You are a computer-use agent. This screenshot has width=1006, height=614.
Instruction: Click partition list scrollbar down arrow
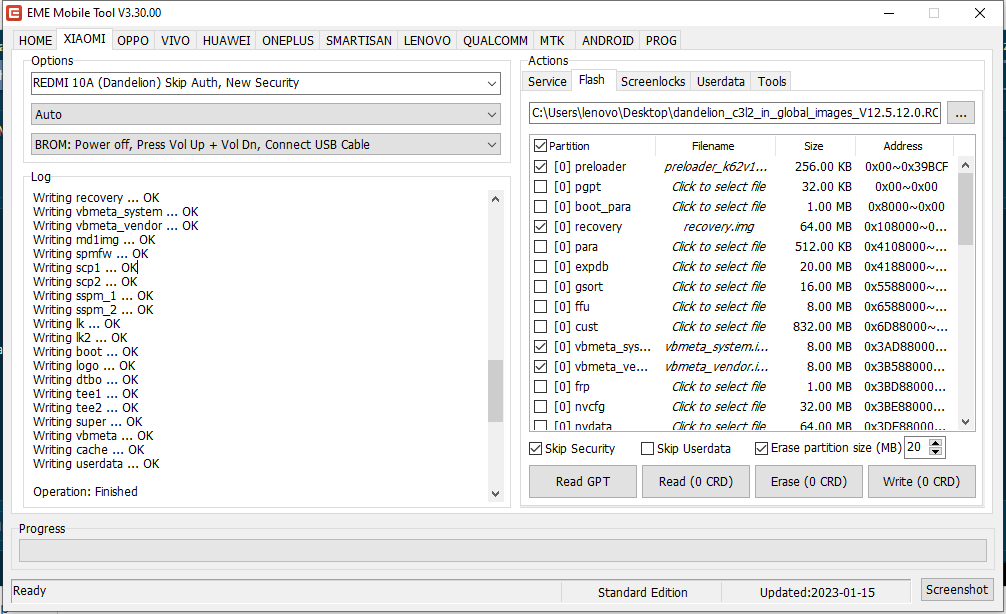click(966, 422)
